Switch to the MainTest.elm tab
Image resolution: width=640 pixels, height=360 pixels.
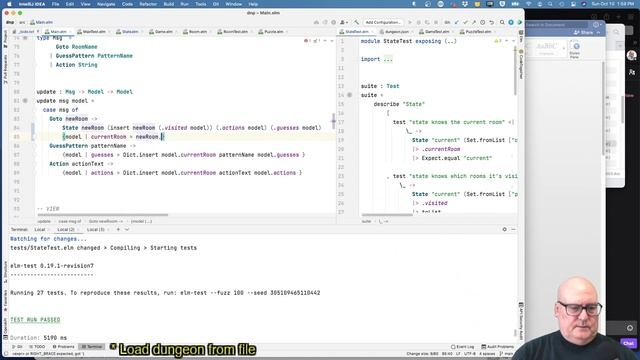click(x=93, y=31)
